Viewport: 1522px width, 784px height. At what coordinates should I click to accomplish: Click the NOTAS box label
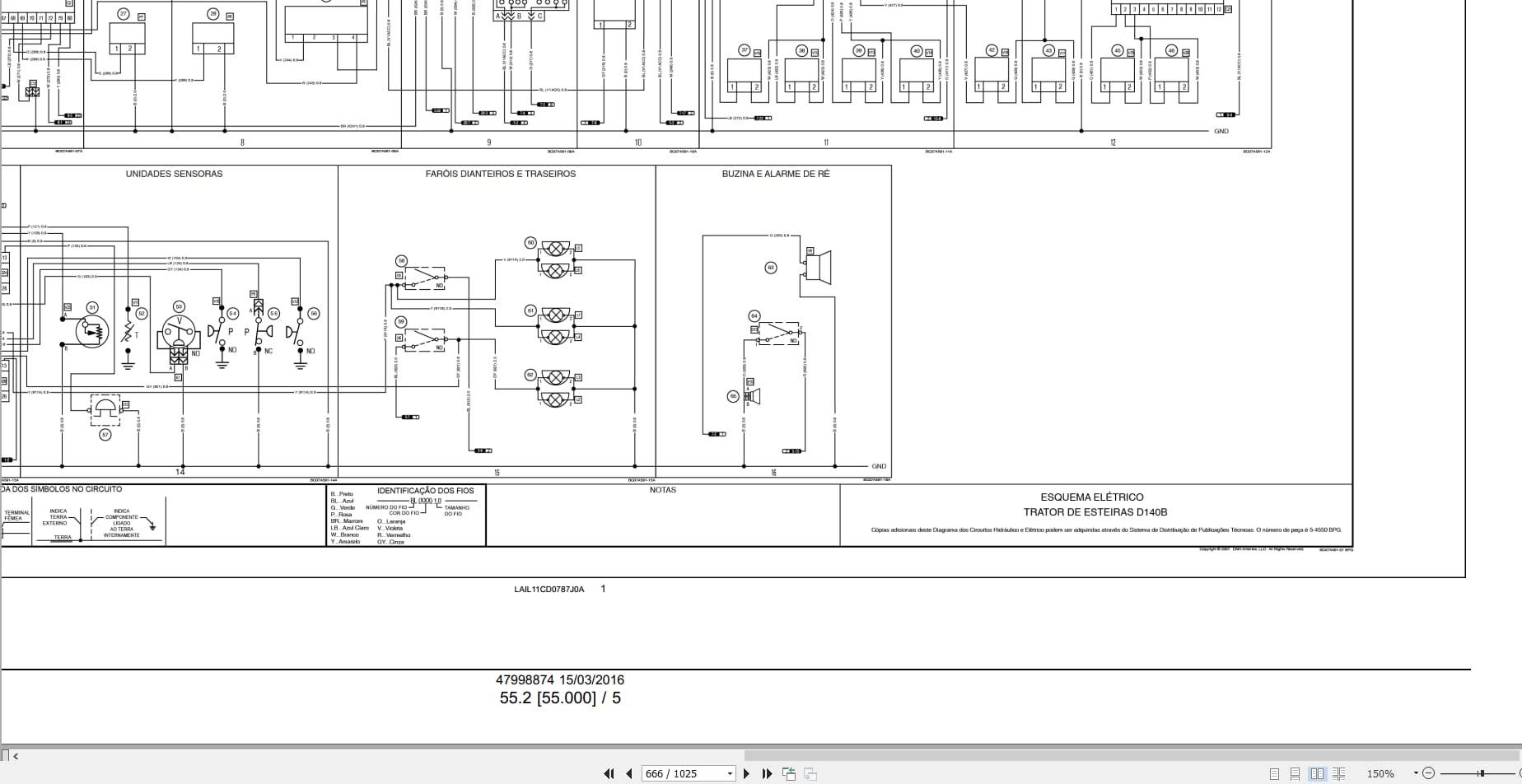tap(663, 490)
